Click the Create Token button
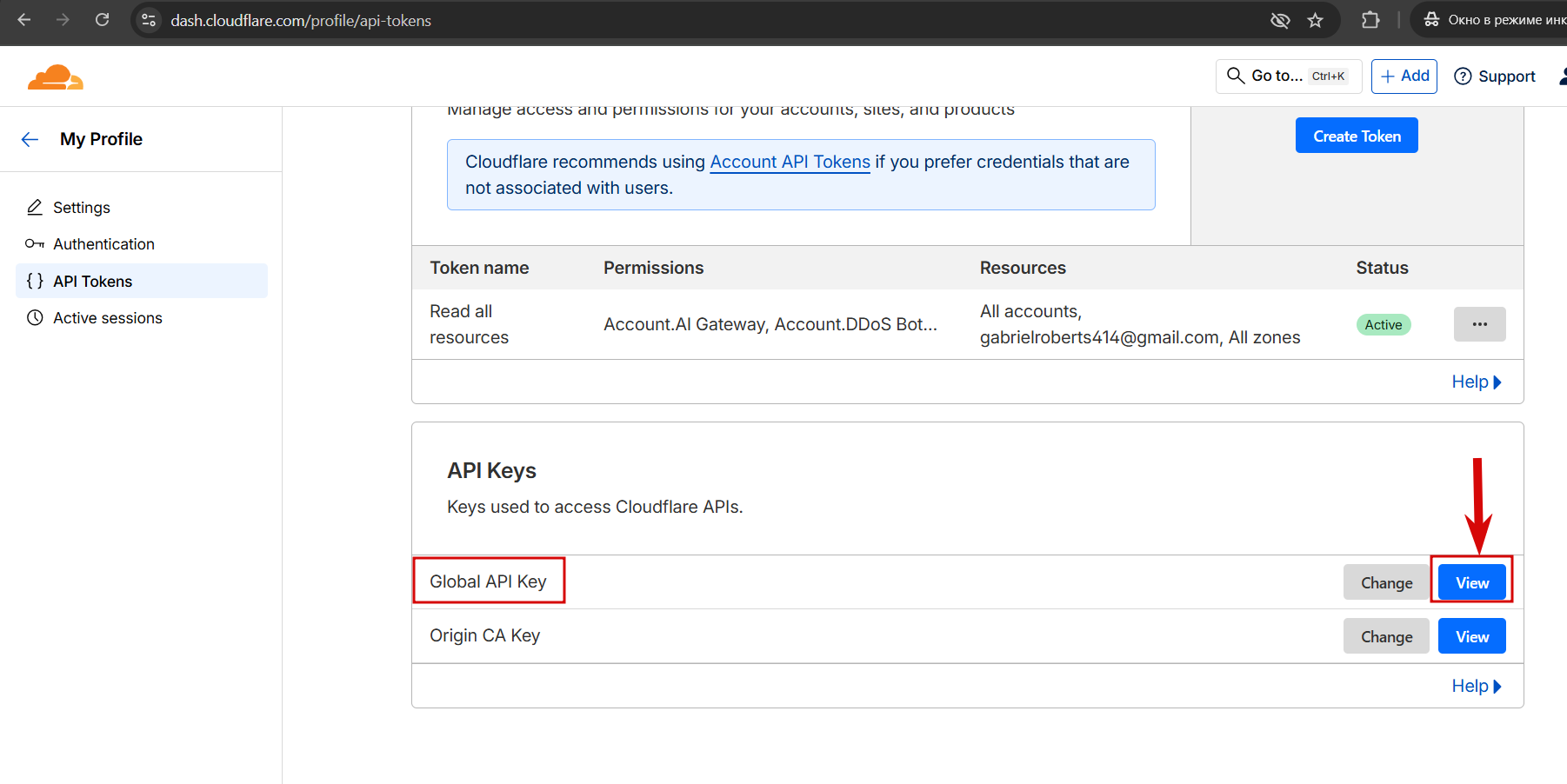Viewport: 1567px width, 784px height. tap(1356, 136)
